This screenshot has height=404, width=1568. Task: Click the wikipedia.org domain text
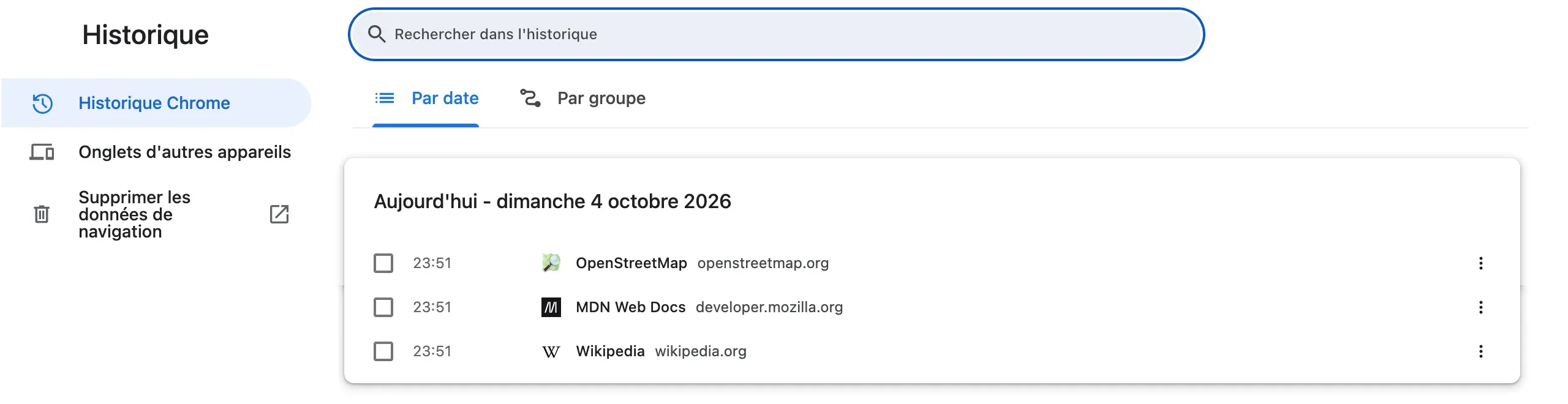click(x=701, y=351)
